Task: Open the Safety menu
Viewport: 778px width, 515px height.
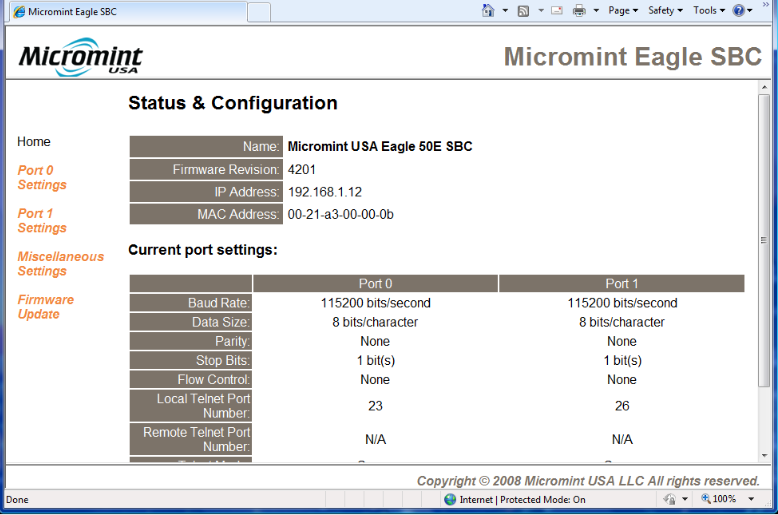Action: click(665, 11)
